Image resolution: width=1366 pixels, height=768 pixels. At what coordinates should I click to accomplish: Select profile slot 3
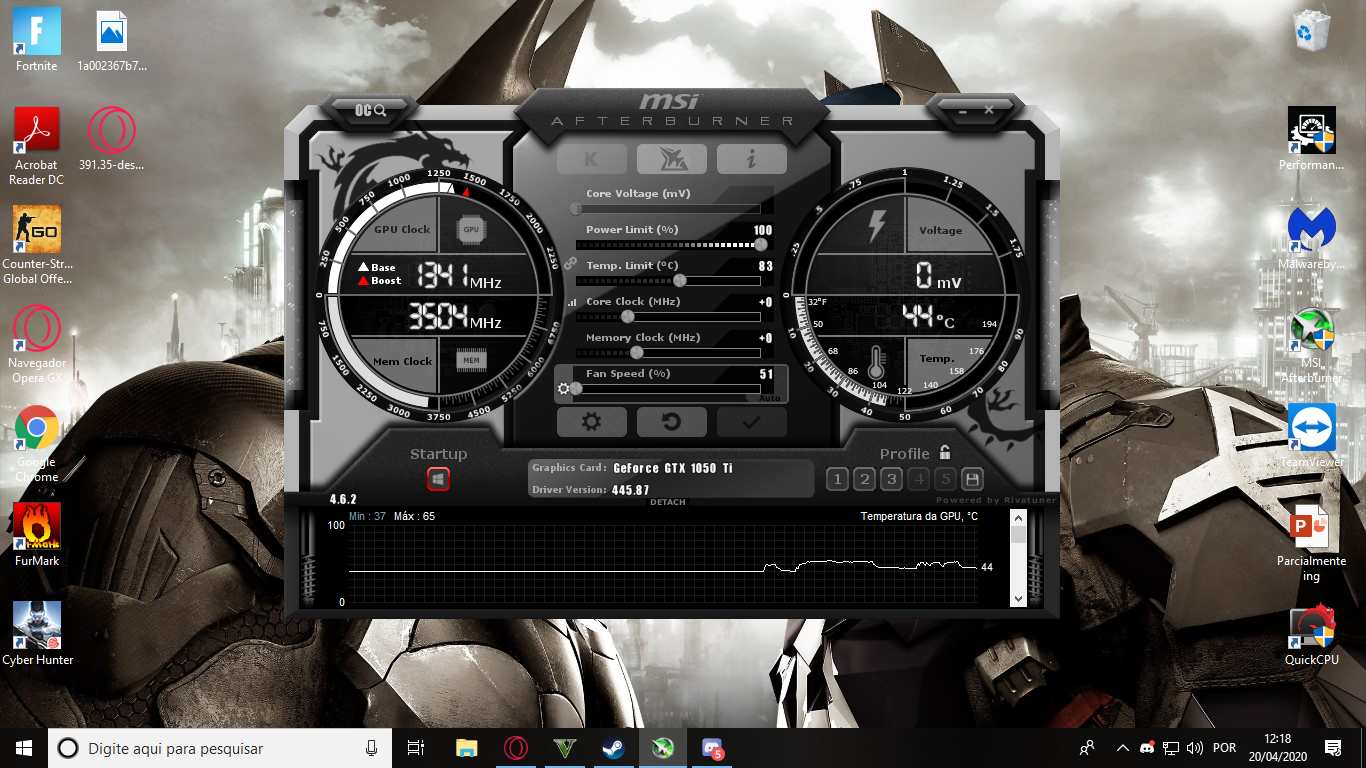point(892,479)
